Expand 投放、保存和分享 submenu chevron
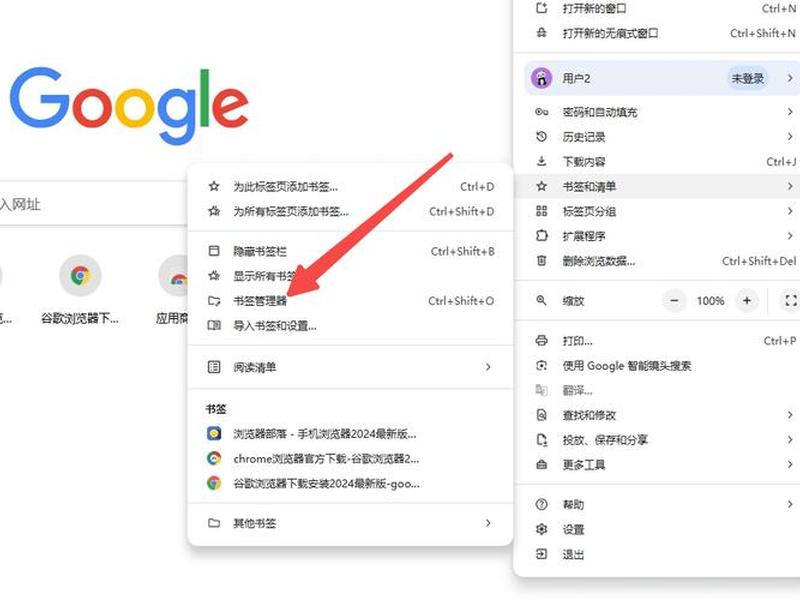This screenshot has width=800, height=600. coord(790,440)
